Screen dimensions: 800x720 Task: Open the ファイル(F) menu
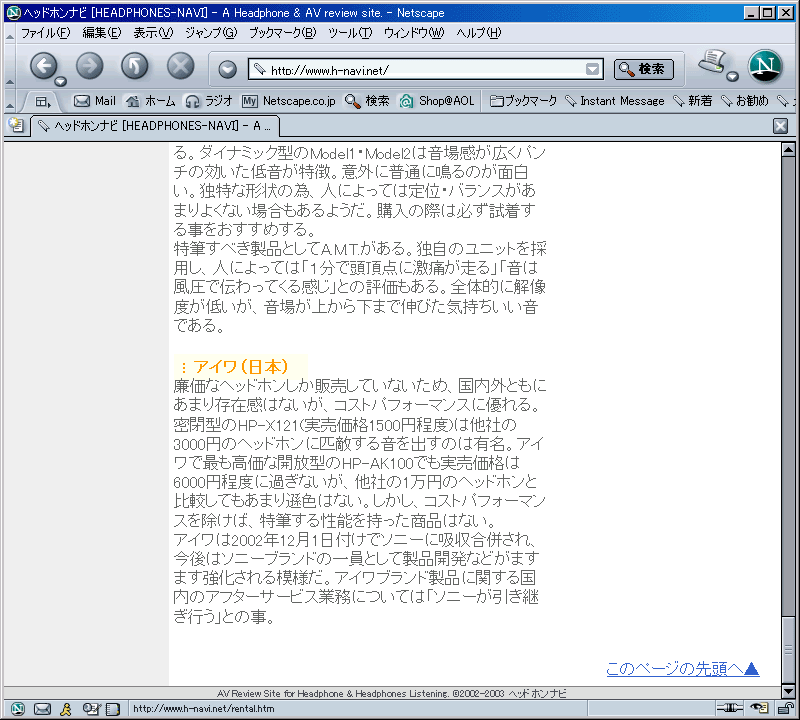click(45, 33)
